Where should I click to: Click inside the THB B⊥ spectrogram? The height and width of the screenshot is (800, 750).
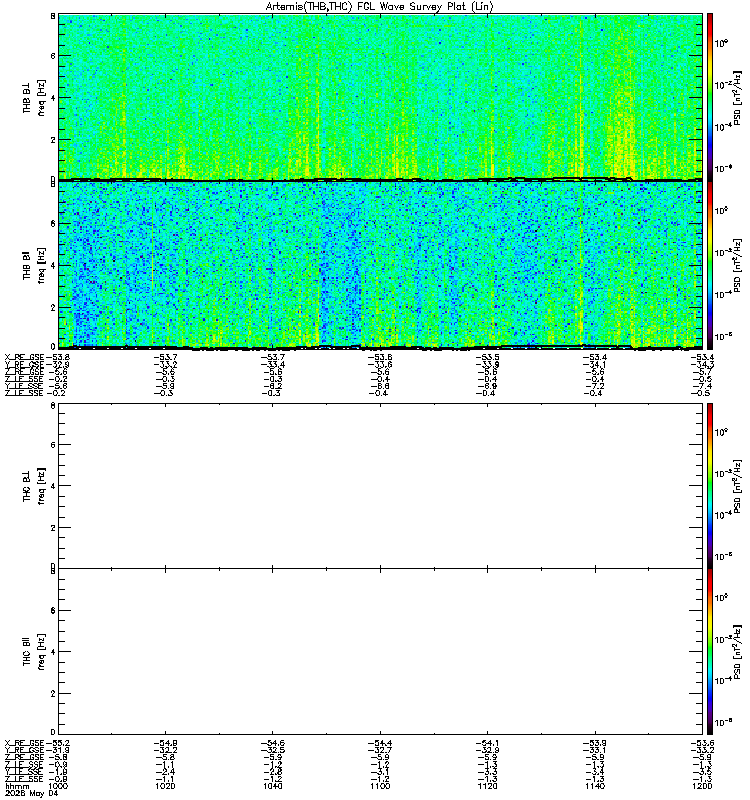point(381,97)
